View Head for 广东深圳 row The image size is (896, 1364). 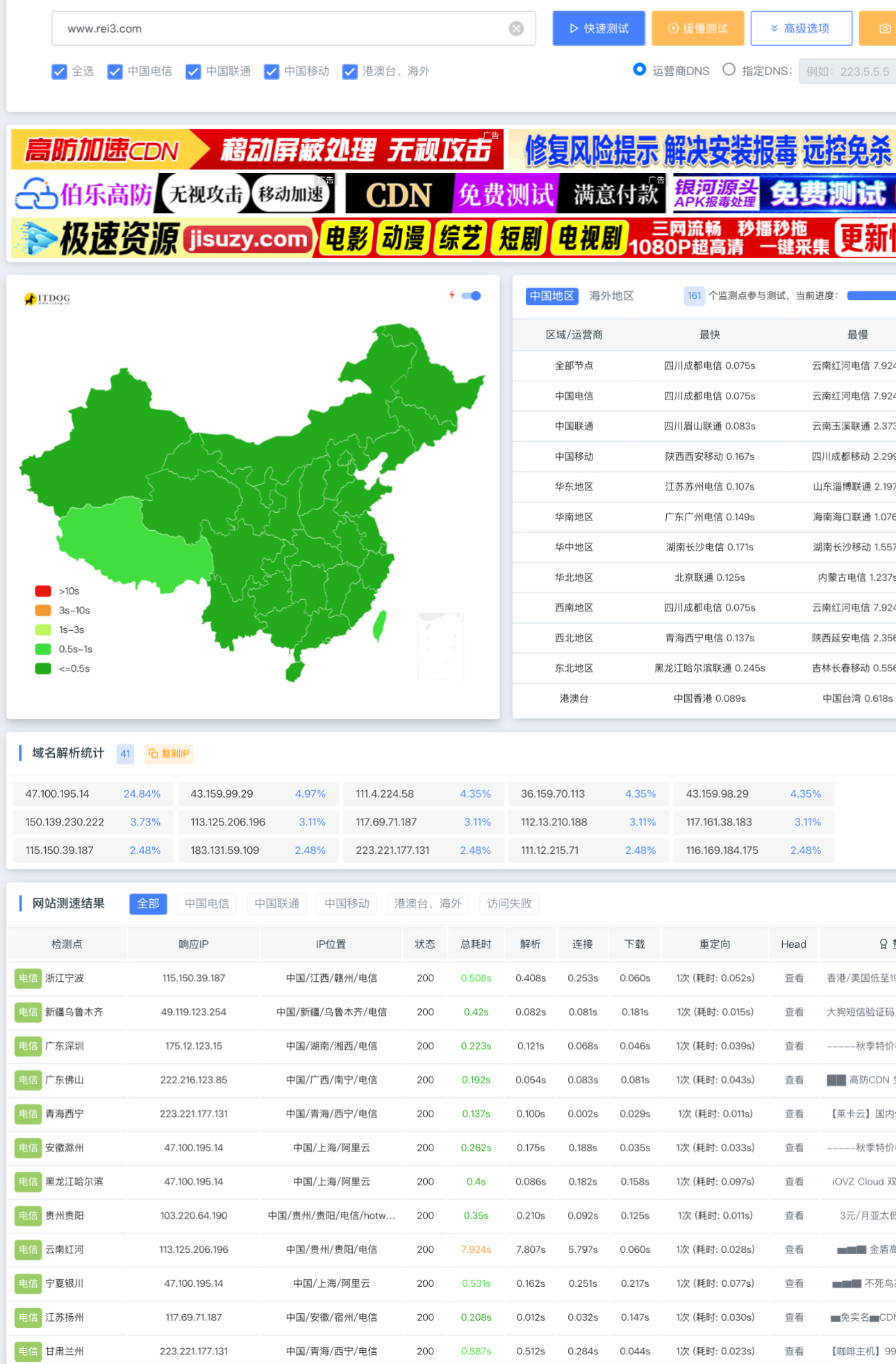pos(794,1046)
